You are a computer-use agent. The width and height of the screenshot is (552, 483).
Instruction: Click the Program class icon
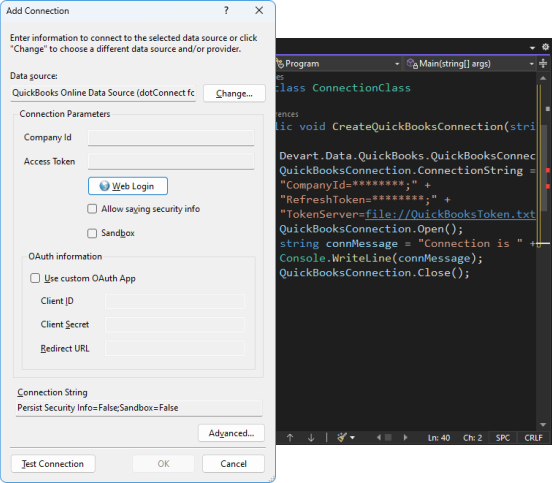coord(280,63)
